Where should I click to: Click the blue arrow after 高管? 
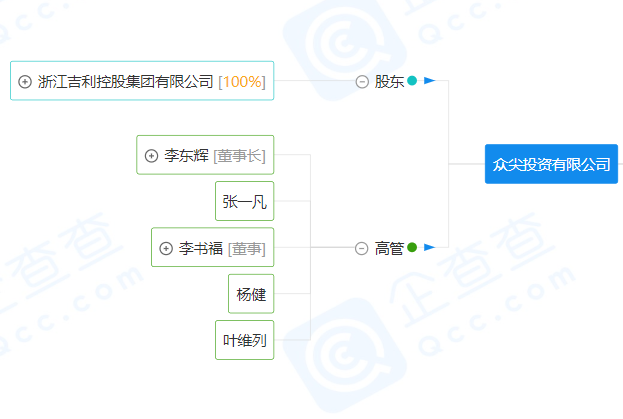[429, 247]
